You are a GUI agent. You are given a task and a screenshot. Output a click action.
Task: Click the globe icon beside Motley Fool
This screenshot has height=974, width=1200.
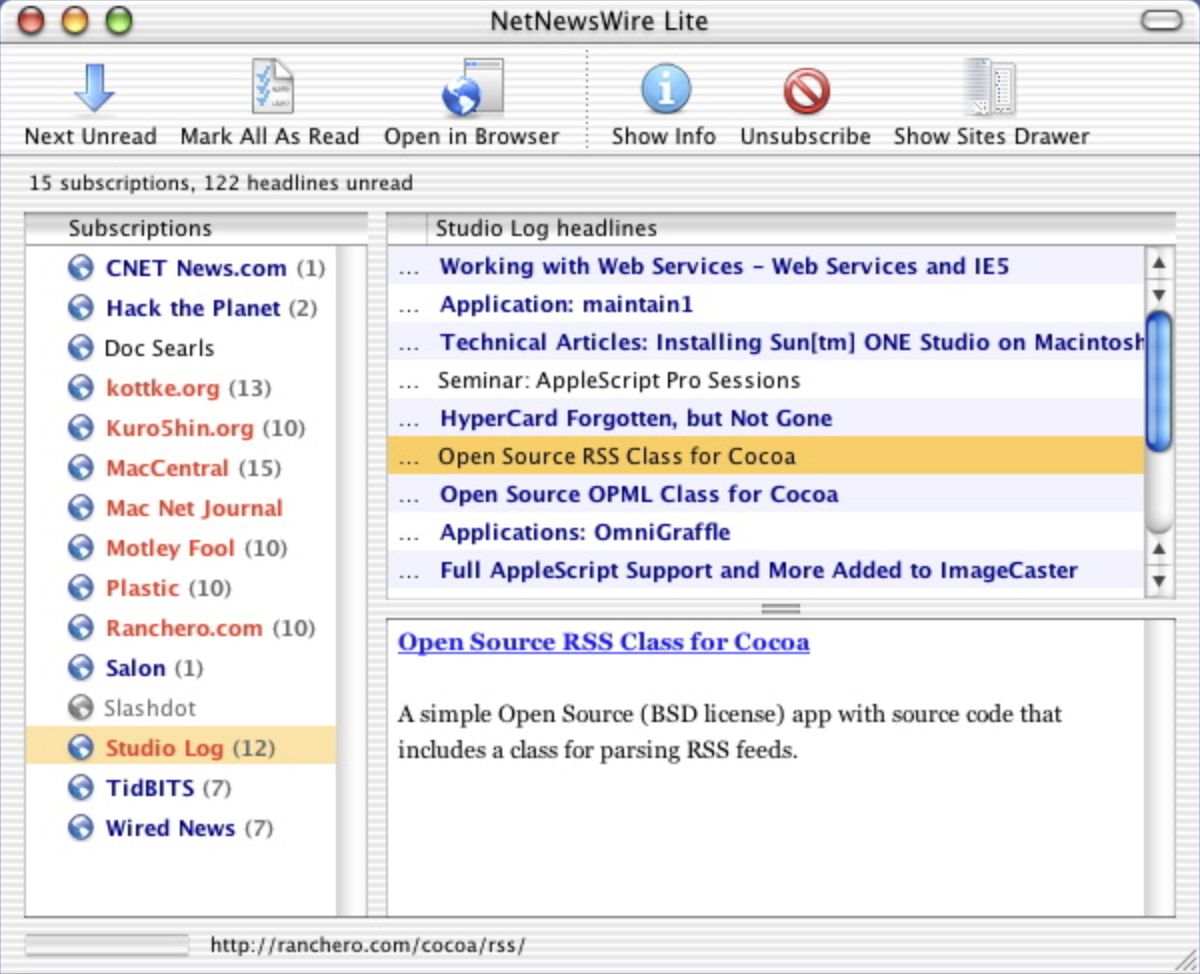(80, 548)
